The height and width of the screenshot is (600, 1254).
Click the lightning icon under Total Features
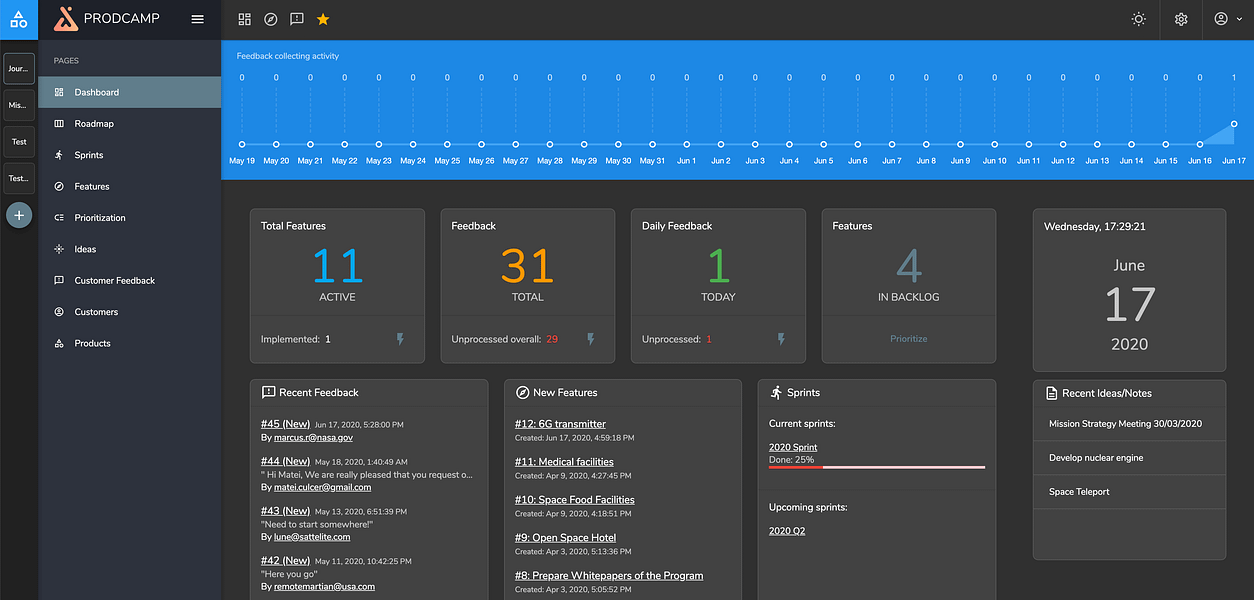point(400,339)
